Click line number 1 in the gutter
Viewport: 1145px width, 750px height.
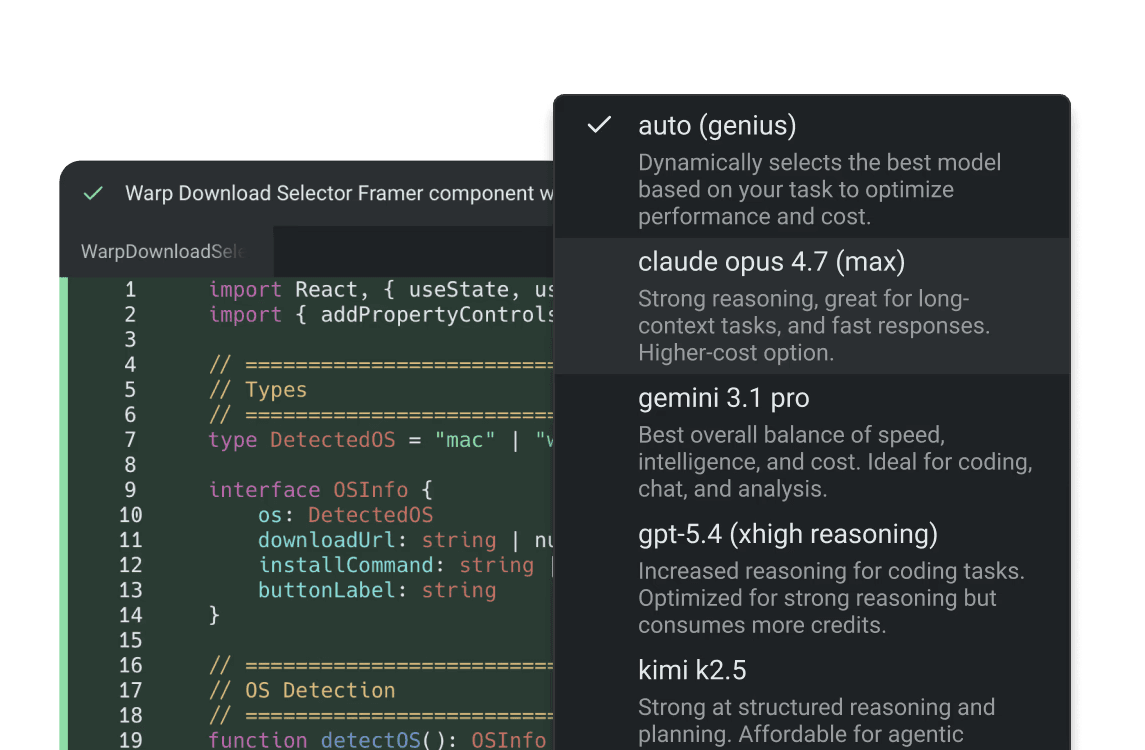(x=130, y=290)
